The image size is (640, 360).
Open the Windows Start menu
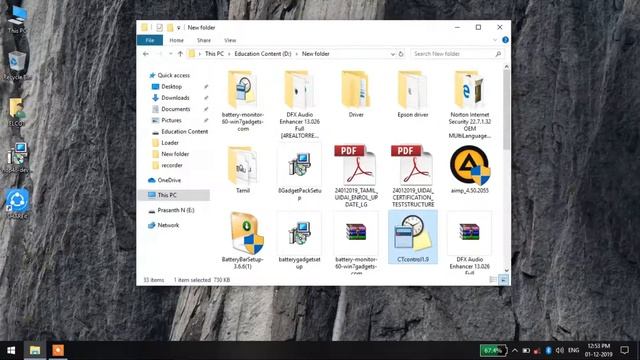click(x=11, y=350)
